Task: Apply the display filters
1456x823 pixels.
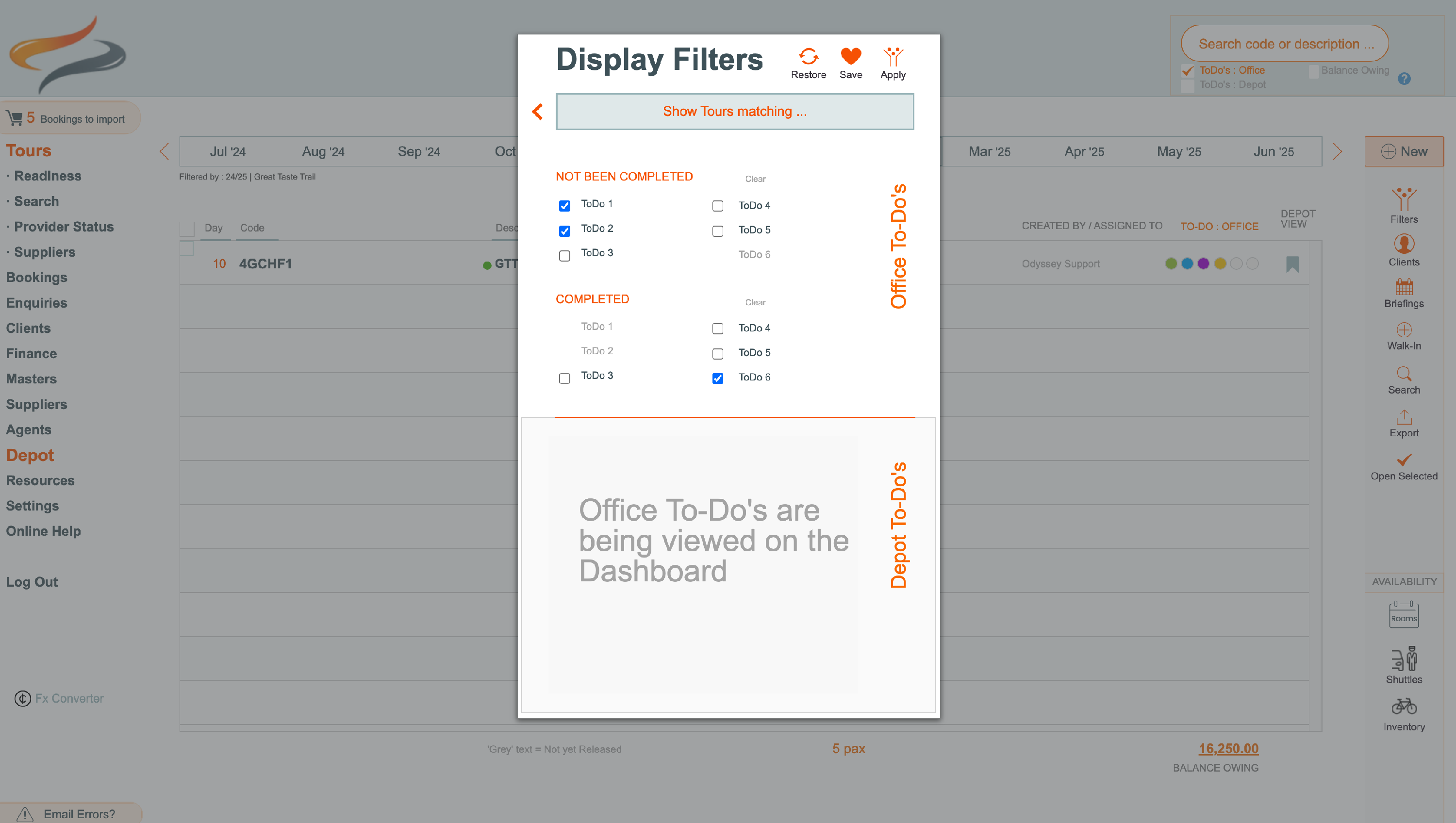Action: 893,57
